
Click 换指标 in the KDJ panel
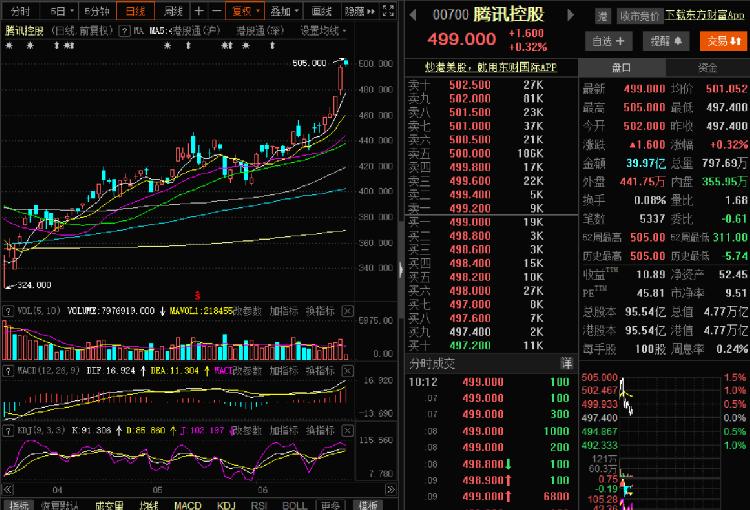(x=320, y=431)
